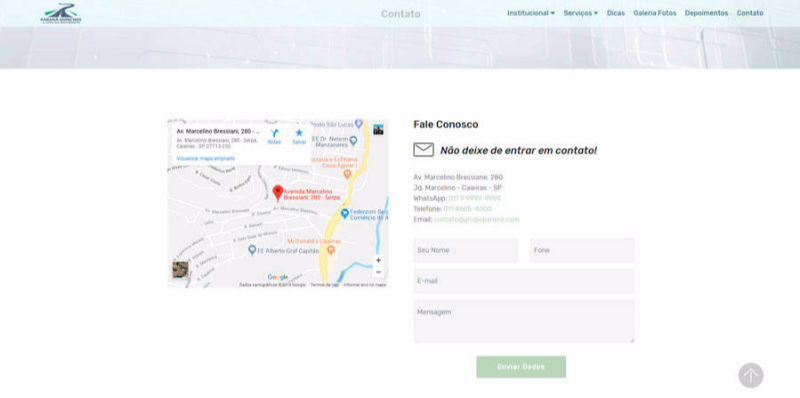Open the Galeria Fotos menu item
The height and width of the screenshot is (398, 800).
(x=655, y=13)
